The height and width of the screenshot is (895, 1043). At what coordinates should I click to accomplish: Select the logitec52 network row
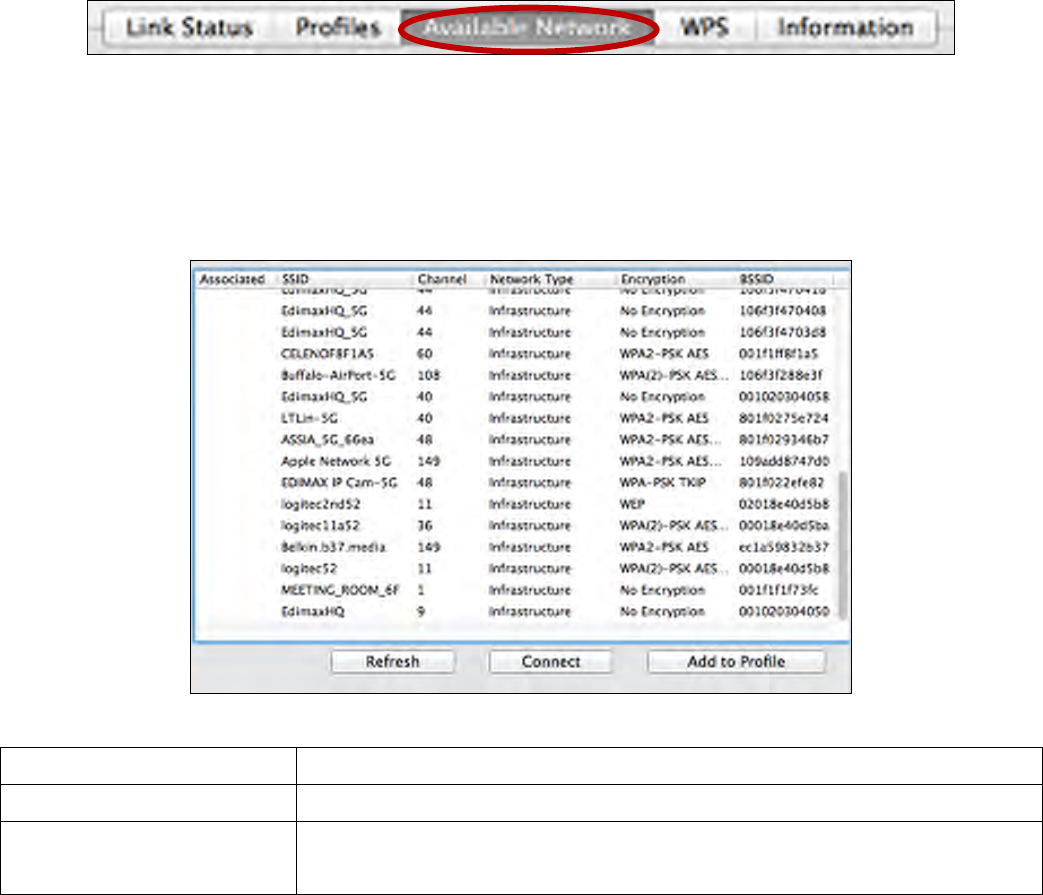tap(516, 569)
